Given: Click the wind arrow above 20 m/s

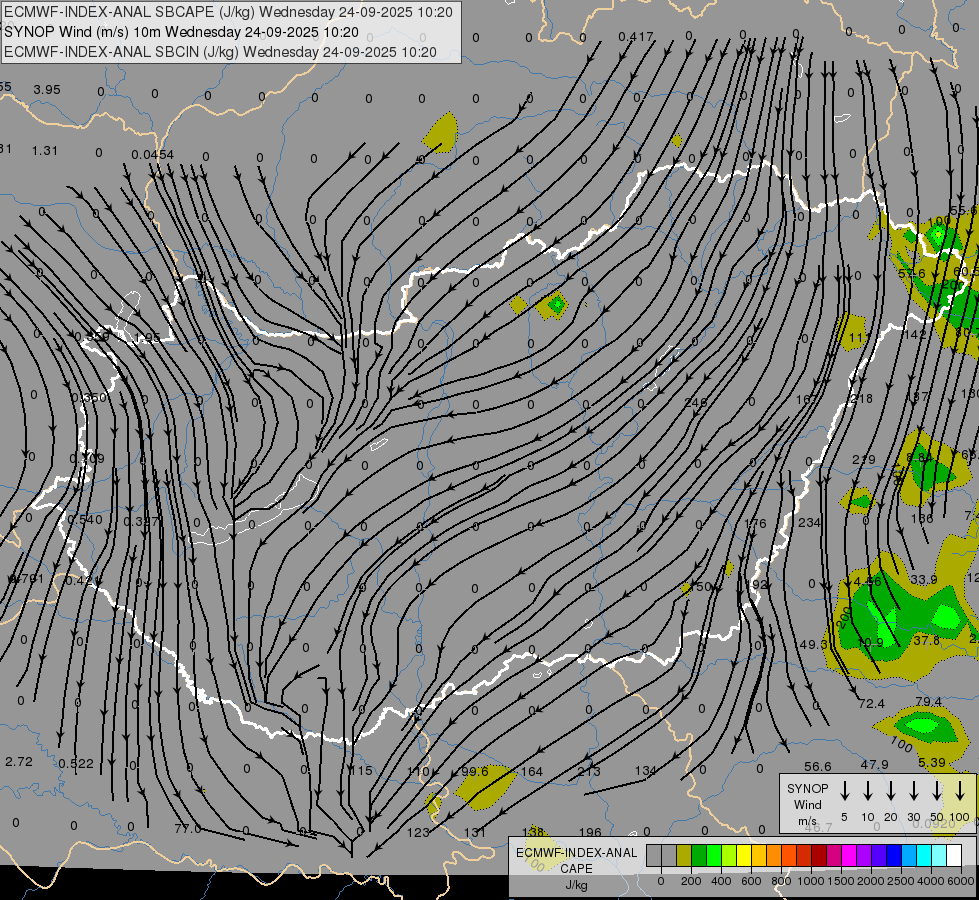Looking at the screenshot, I should click(x=890, y=790).
